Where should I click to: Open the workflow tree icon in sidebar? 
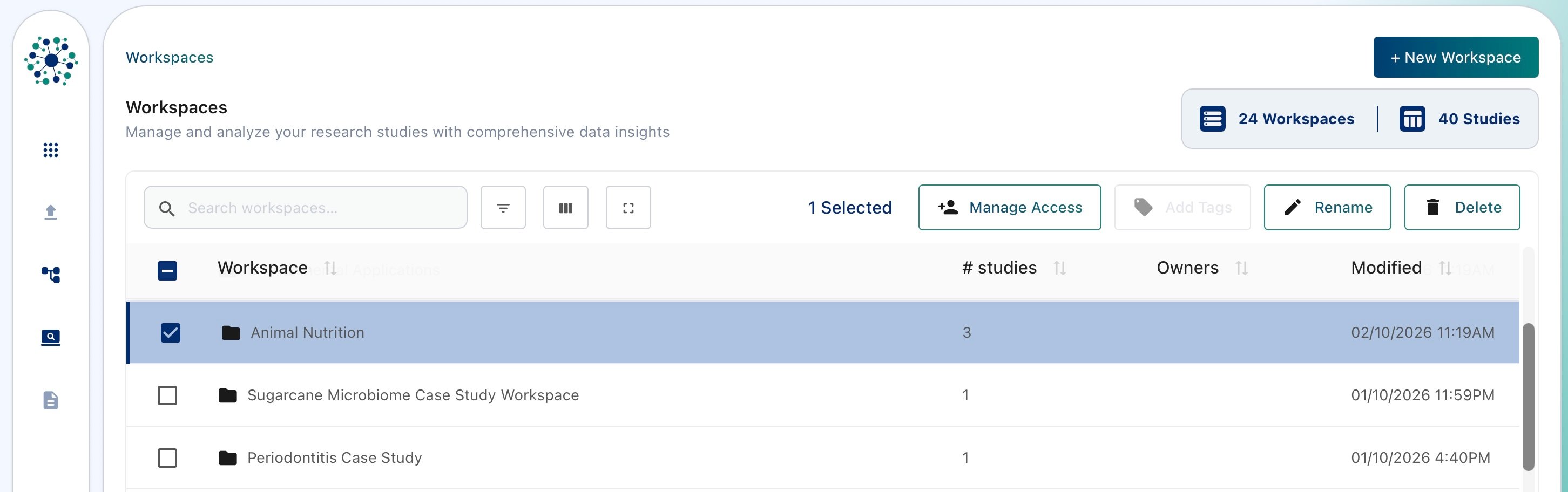(51, 275)
